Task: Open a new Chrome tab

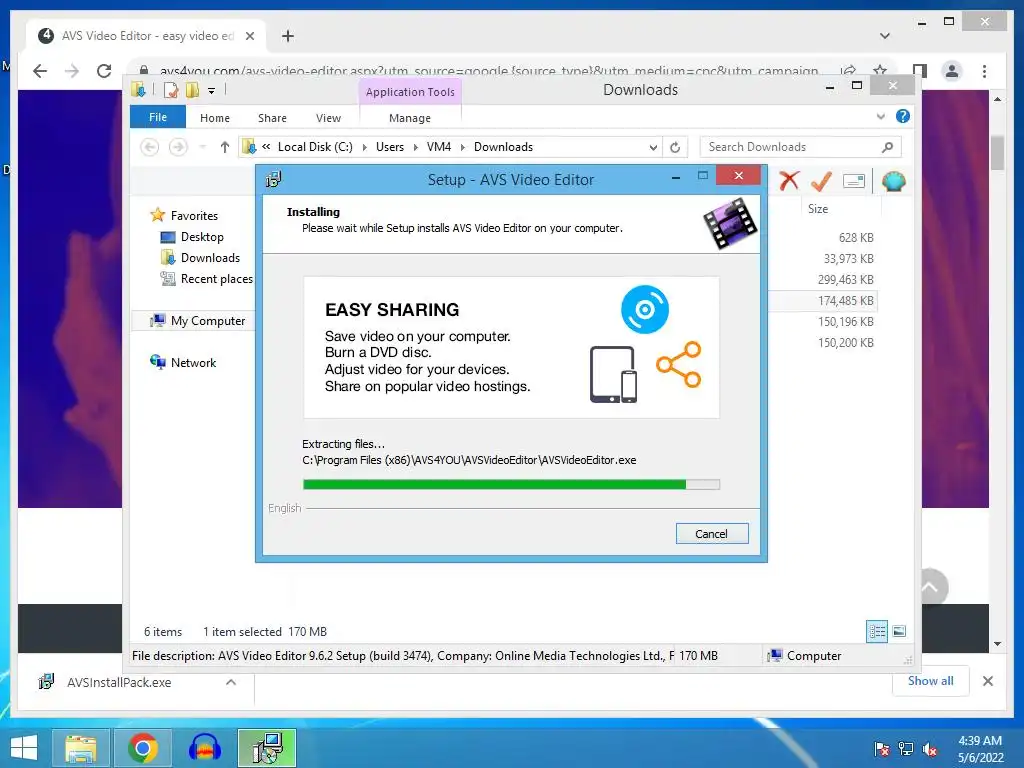Action: click(288, 36)
